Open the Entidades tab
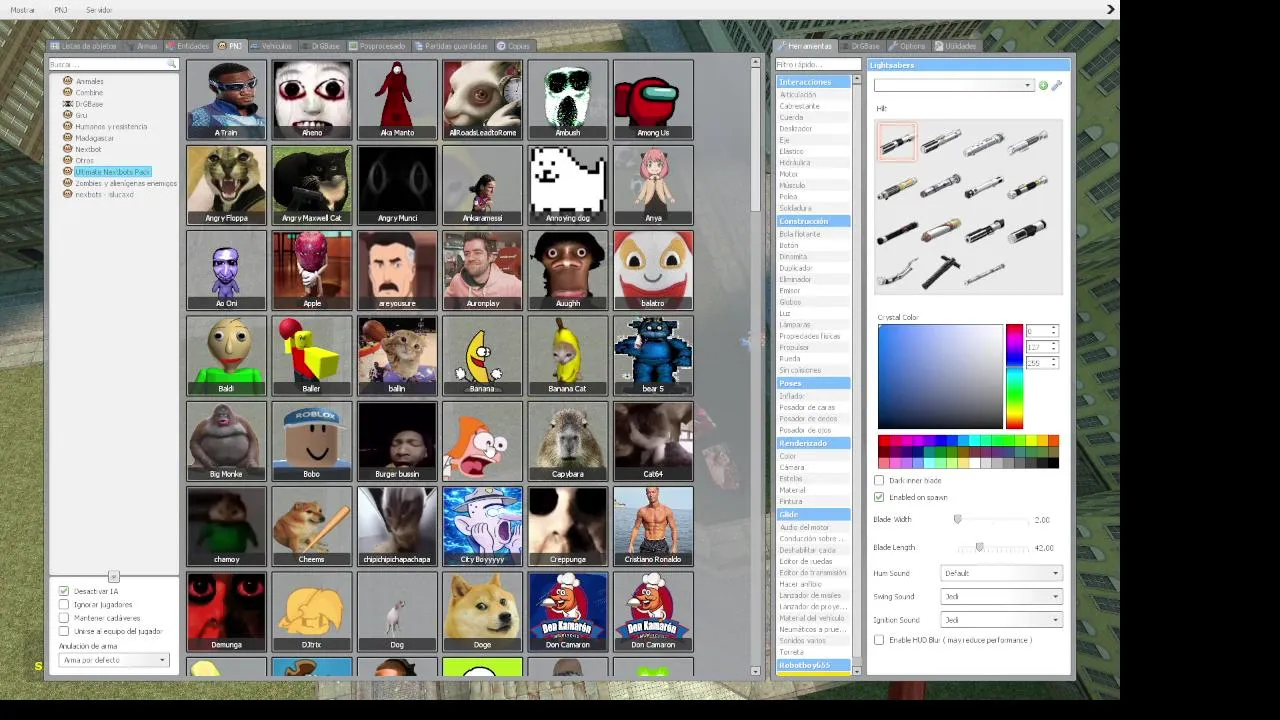The image size is (1280, 720). (187, 46)
